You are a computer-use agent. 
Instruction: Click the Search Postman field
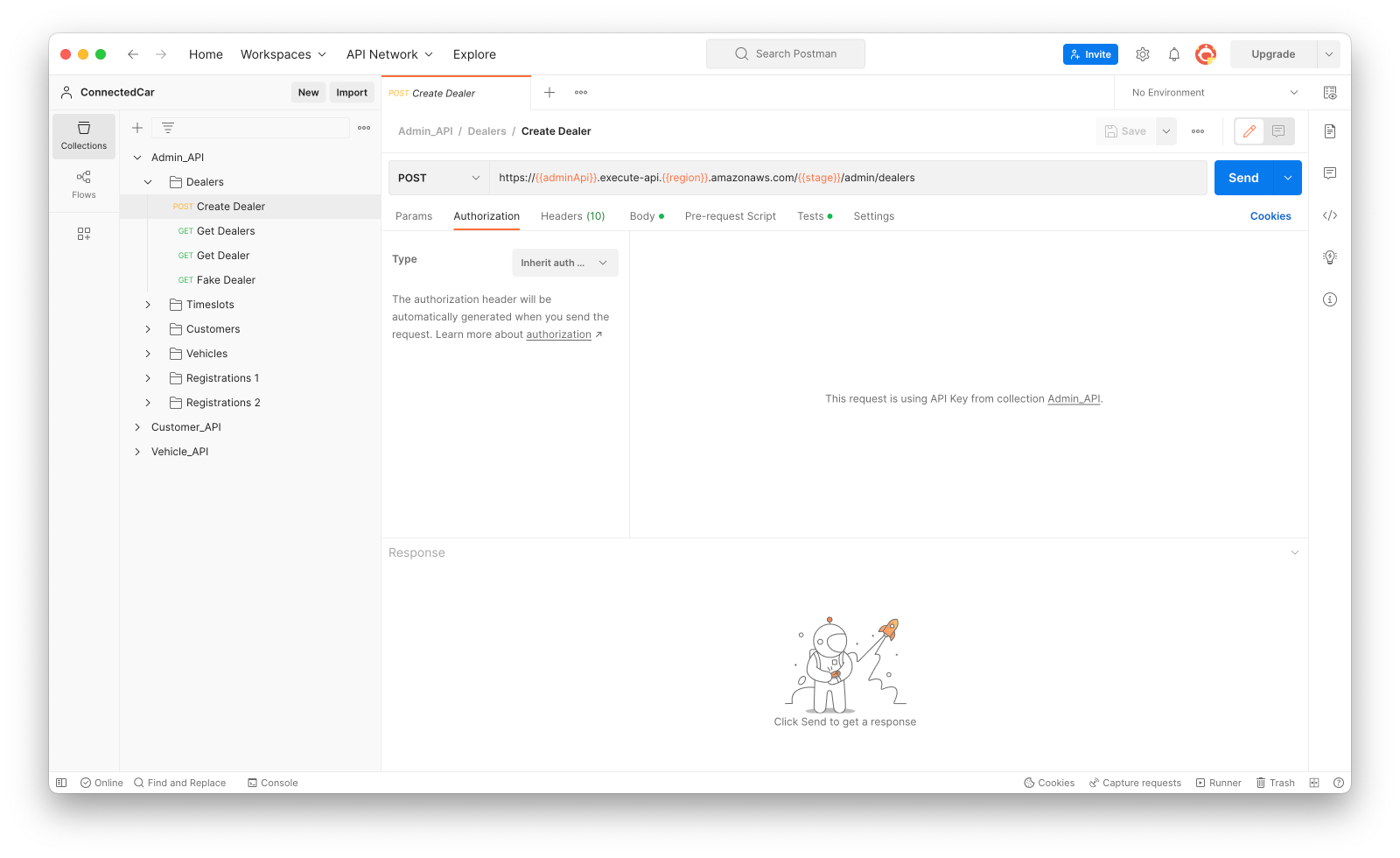[x=786, y=54]
